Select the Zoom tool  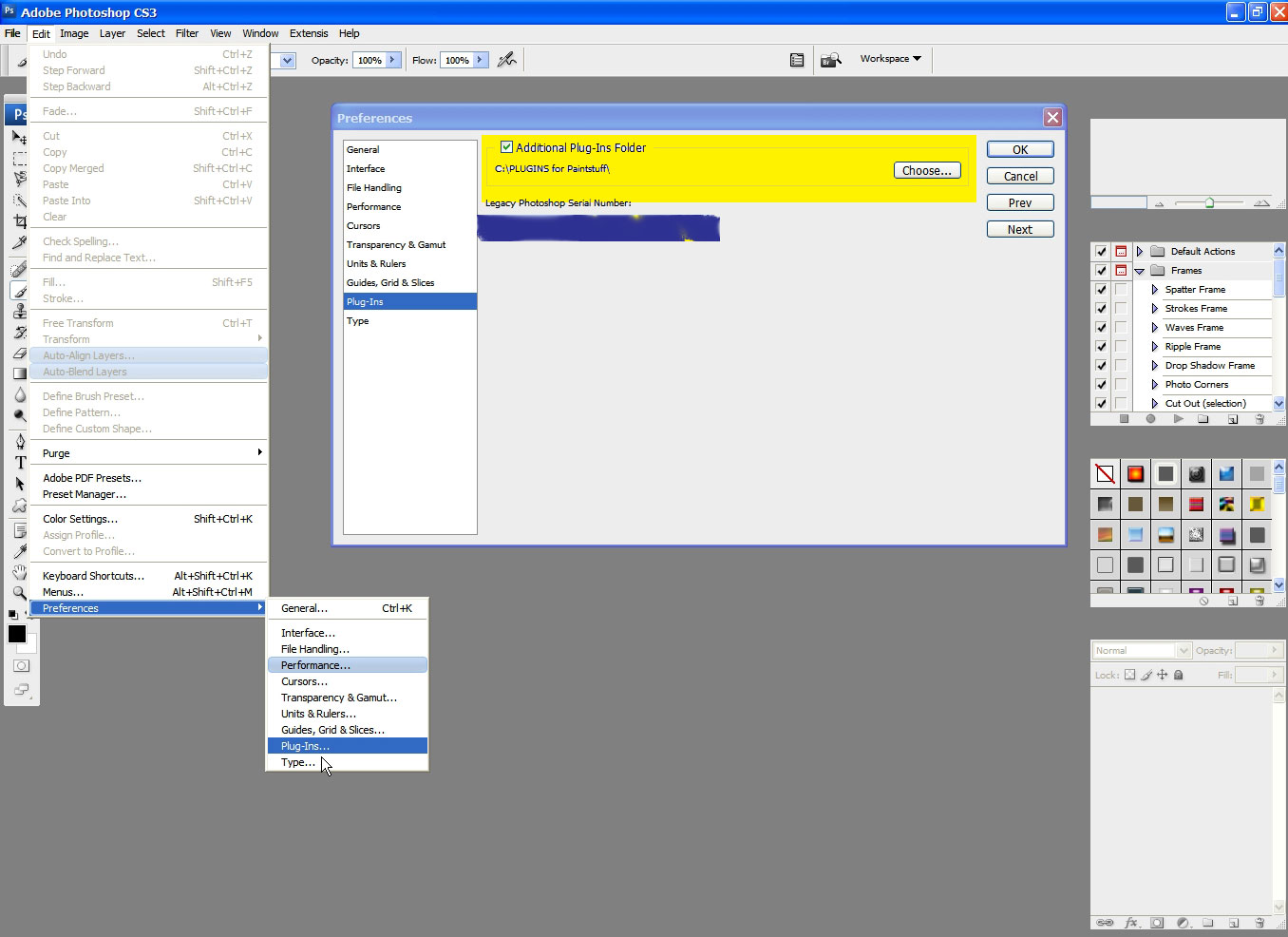point(19,593)
